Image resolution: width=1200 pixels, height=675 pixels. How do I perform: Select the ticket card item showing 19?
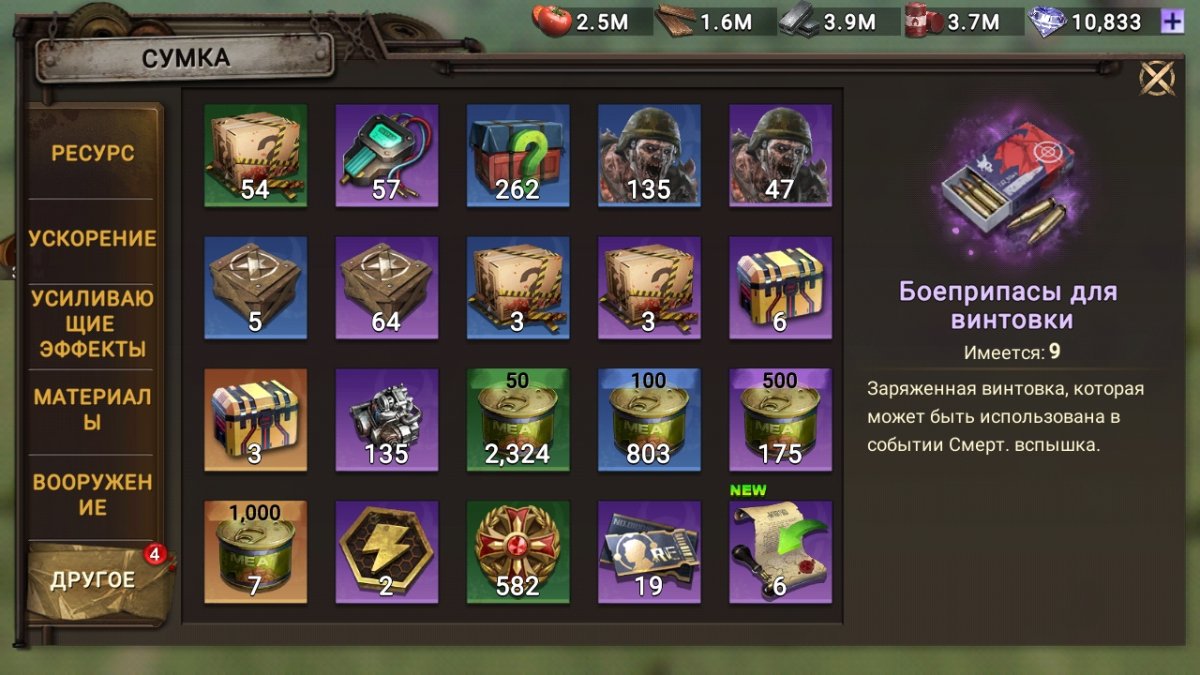point(649,552)
